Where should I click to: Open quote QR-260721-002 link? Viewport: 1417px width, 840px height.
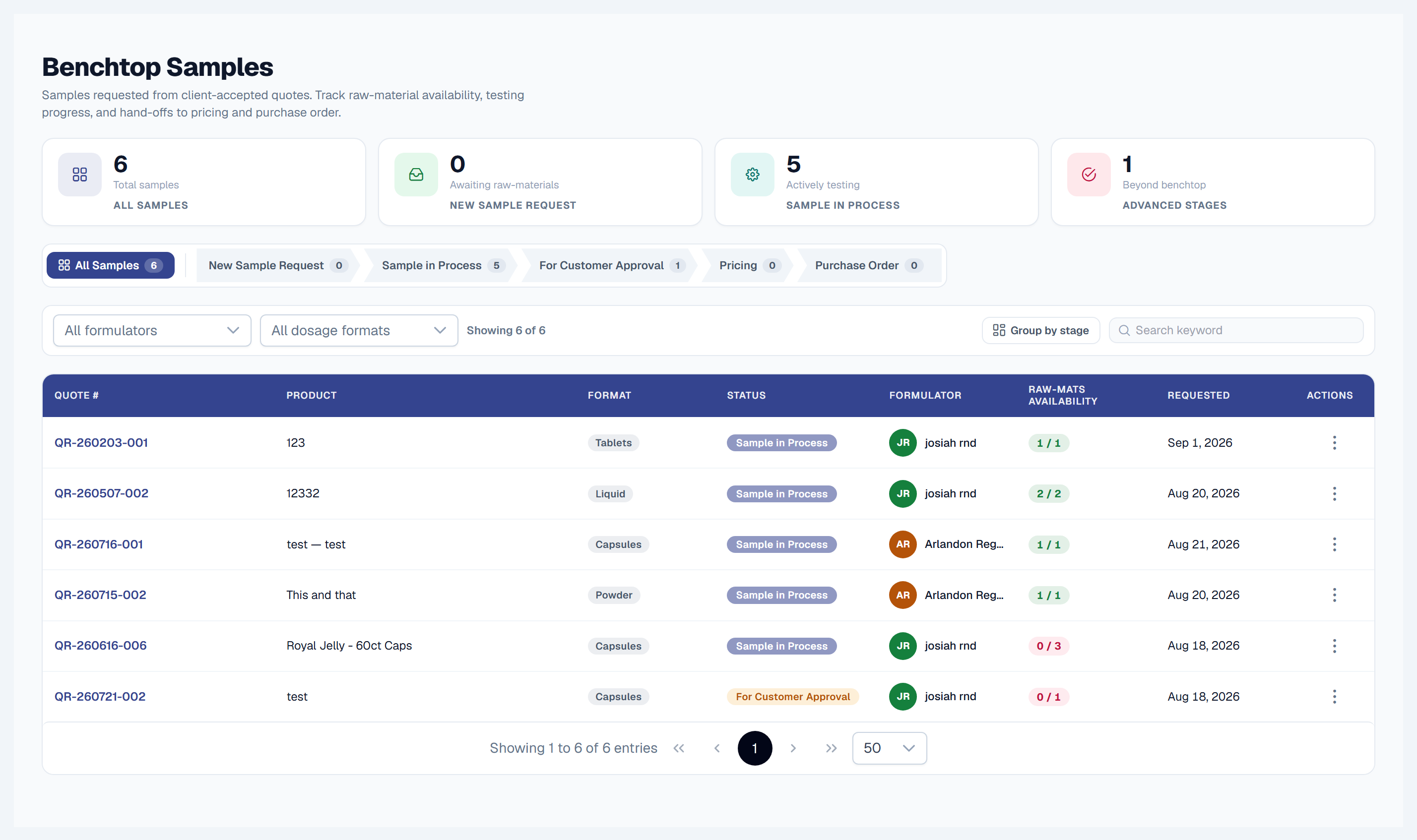[100, 697]
